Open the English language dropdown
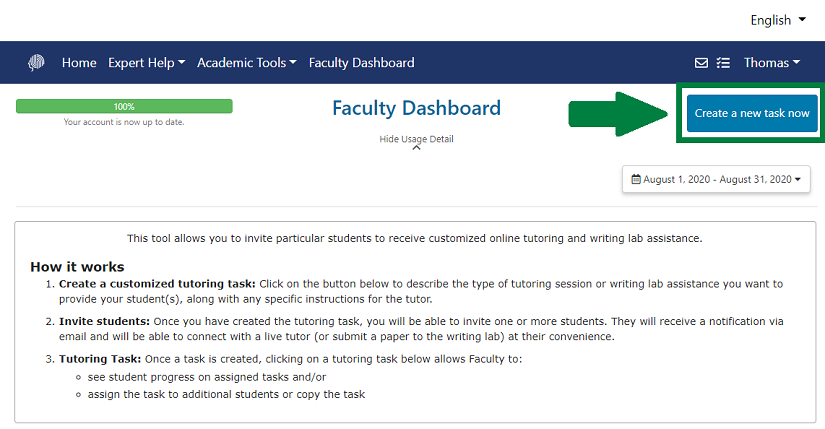The width and height of the screenshot is (825, 429). pyautogui.click(x=784, y=20)
